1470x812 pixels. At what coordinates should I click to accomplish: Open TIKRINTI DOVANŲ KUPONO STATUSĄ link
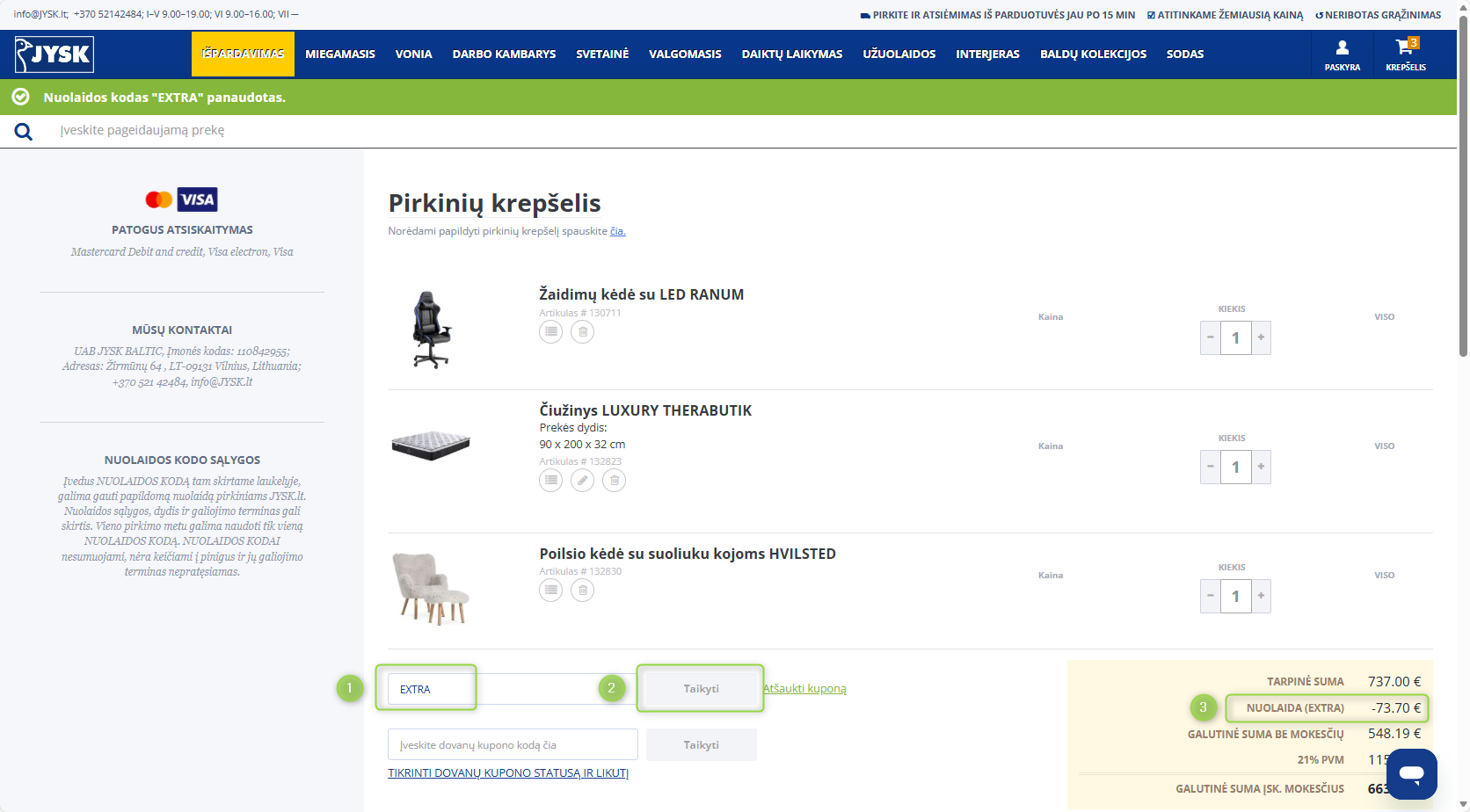click(x=508, y=773)
